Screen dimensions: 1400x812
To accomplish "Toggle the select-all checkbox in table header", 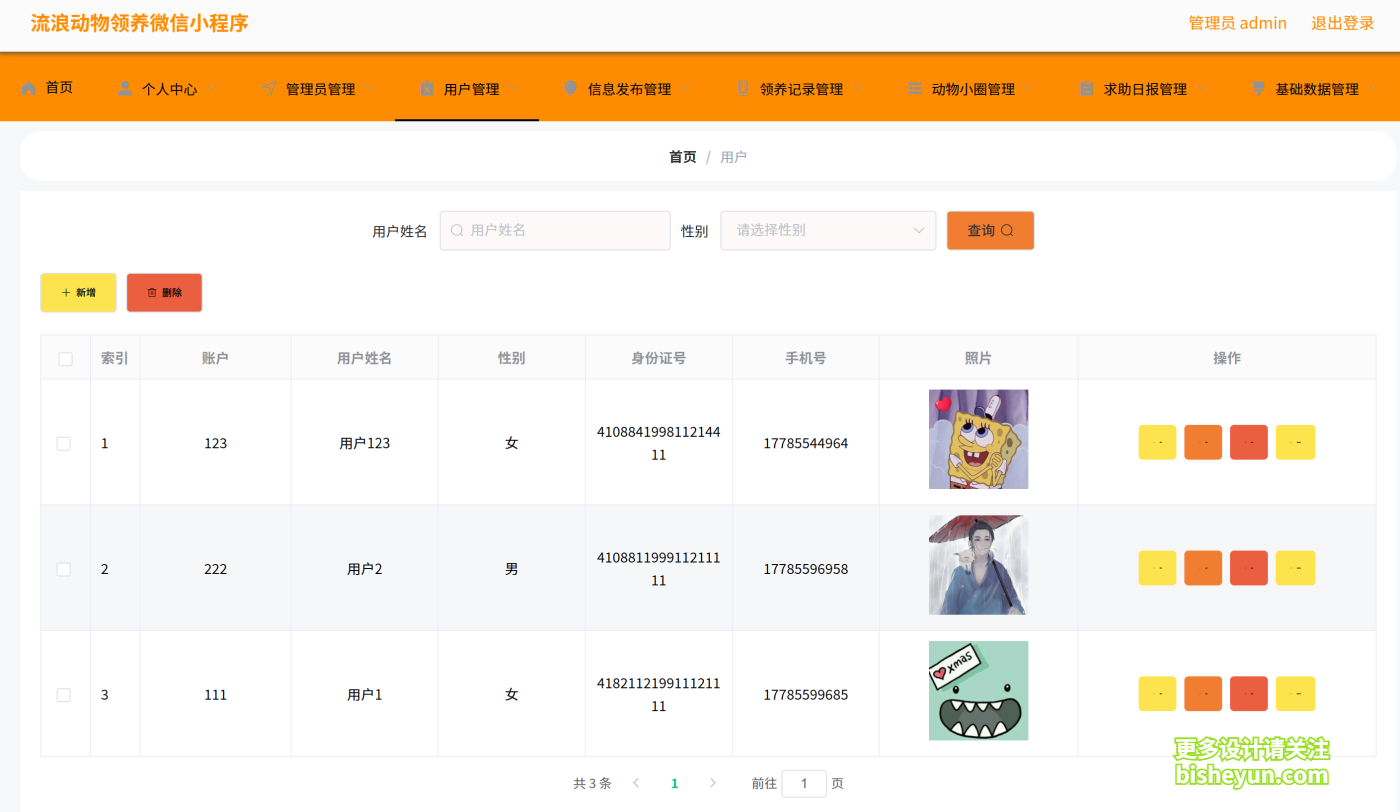I will pos(66,359).
